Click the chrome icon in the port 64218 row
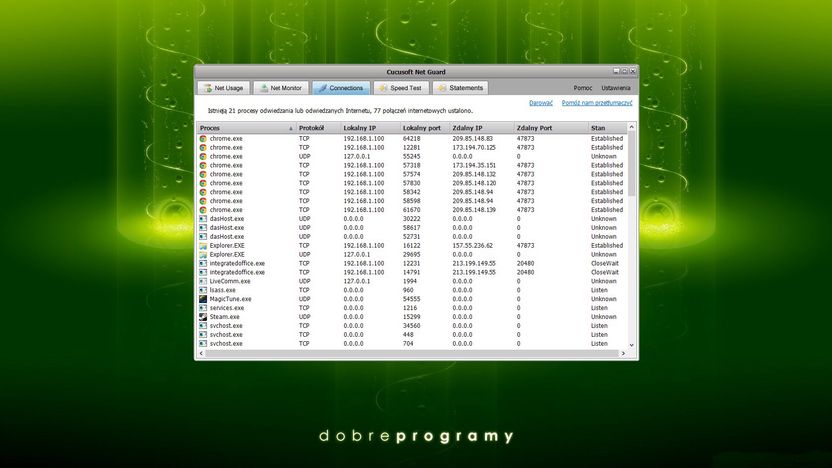 pyautogui.click(x=203, y=138)
